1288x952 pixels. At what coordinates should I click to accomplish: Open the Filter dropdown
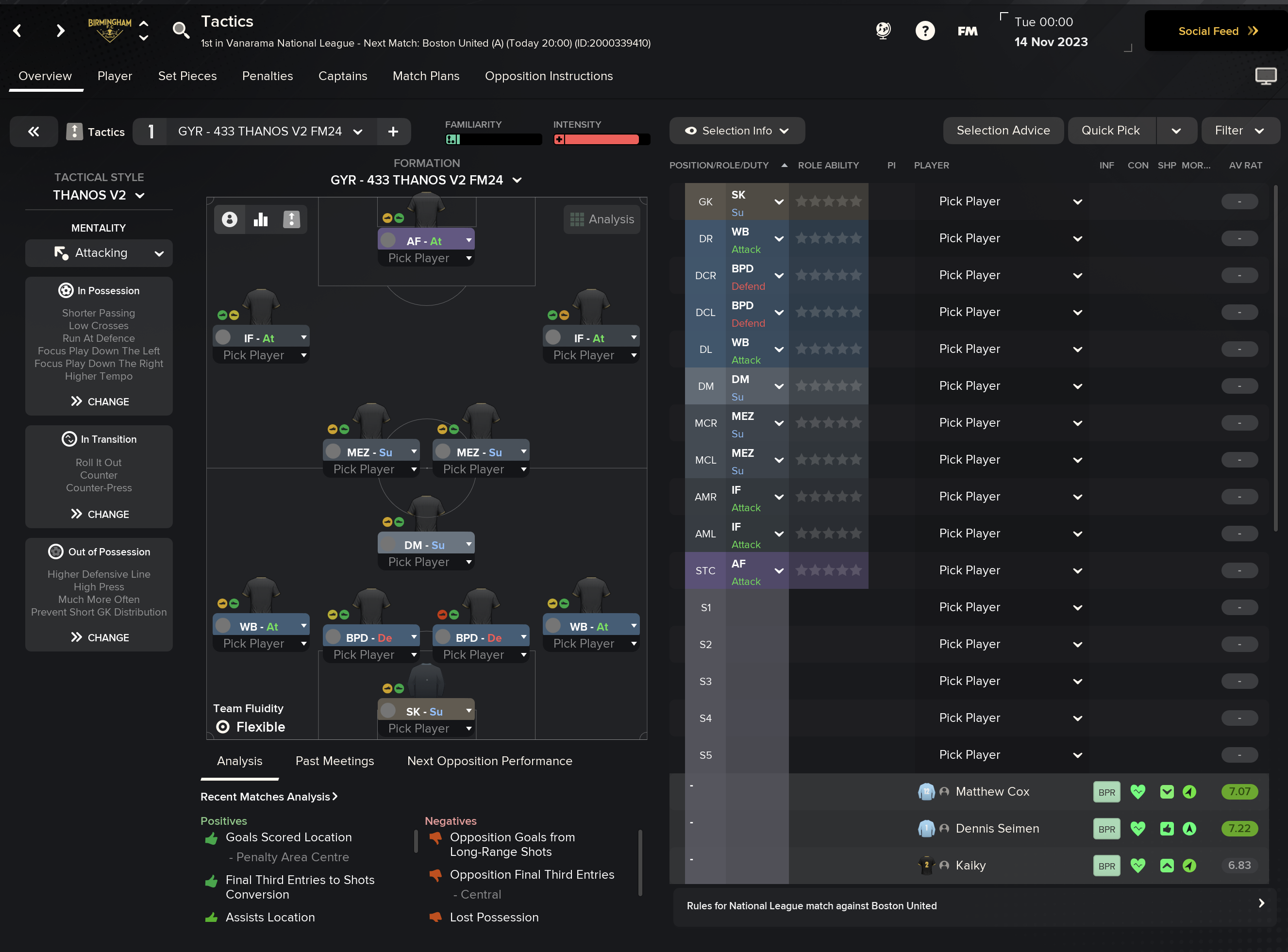coord(1239,131)
